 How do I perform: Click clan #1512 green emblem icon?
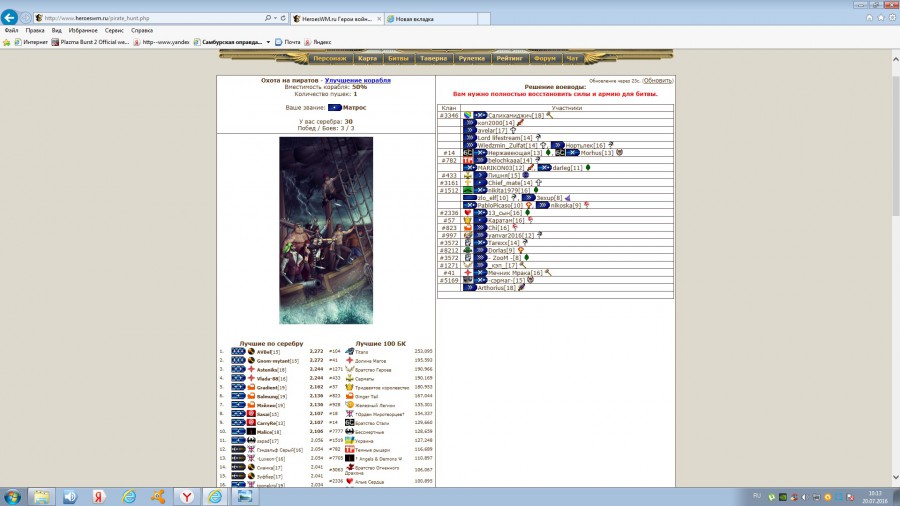468,190
